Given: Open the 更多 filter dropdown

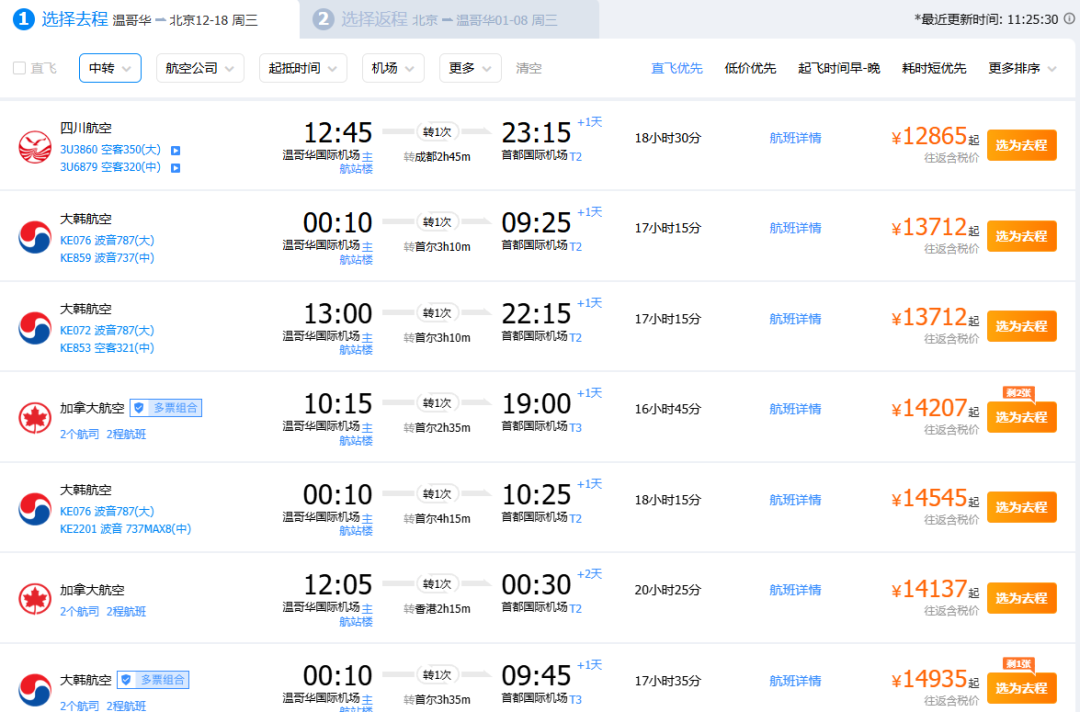Looking at the screenshot, I should [x=470, y=68].
